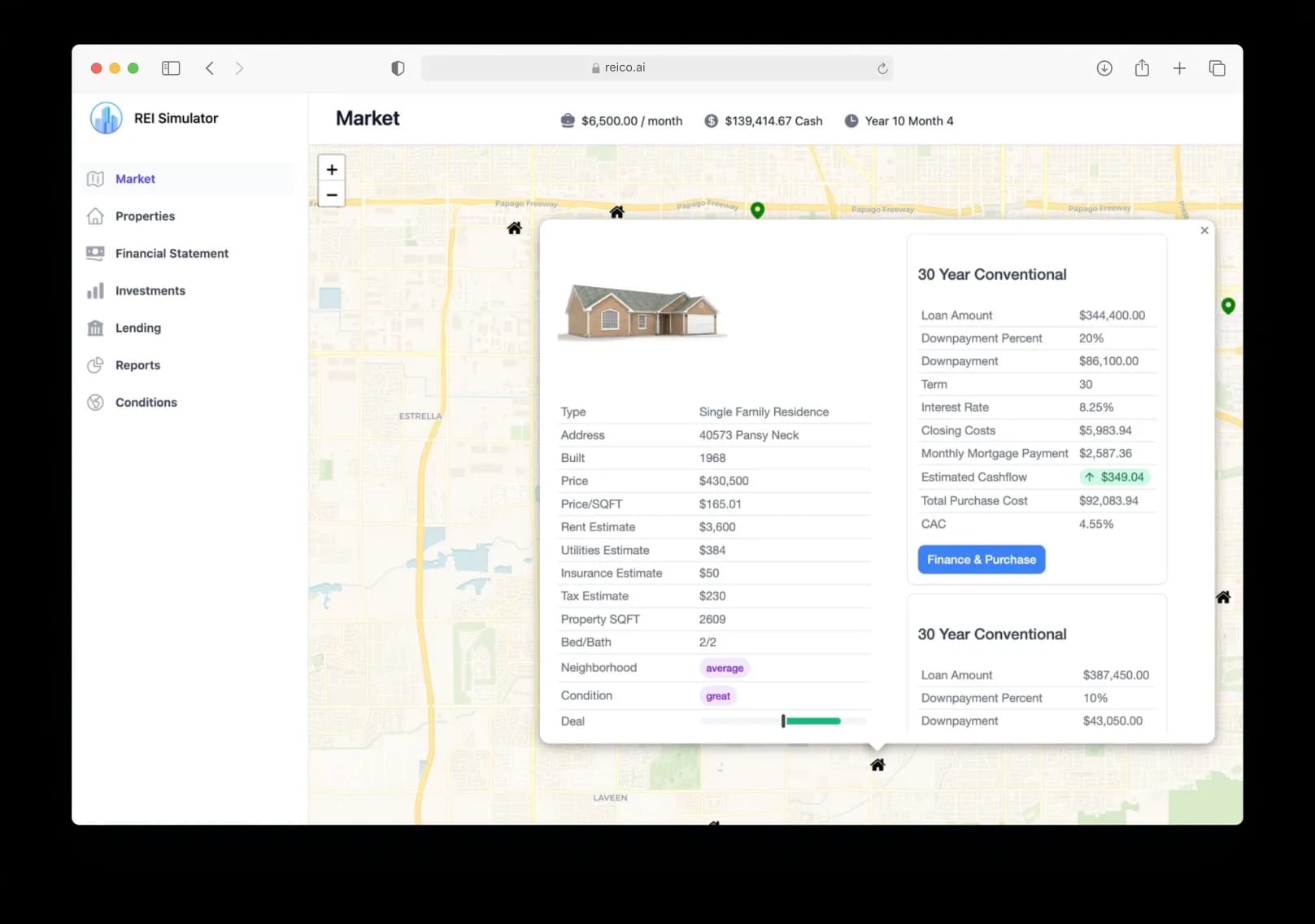Screen dimensions: 1315x924
Task: Zoom in on the map
Action: click(332, 170)
